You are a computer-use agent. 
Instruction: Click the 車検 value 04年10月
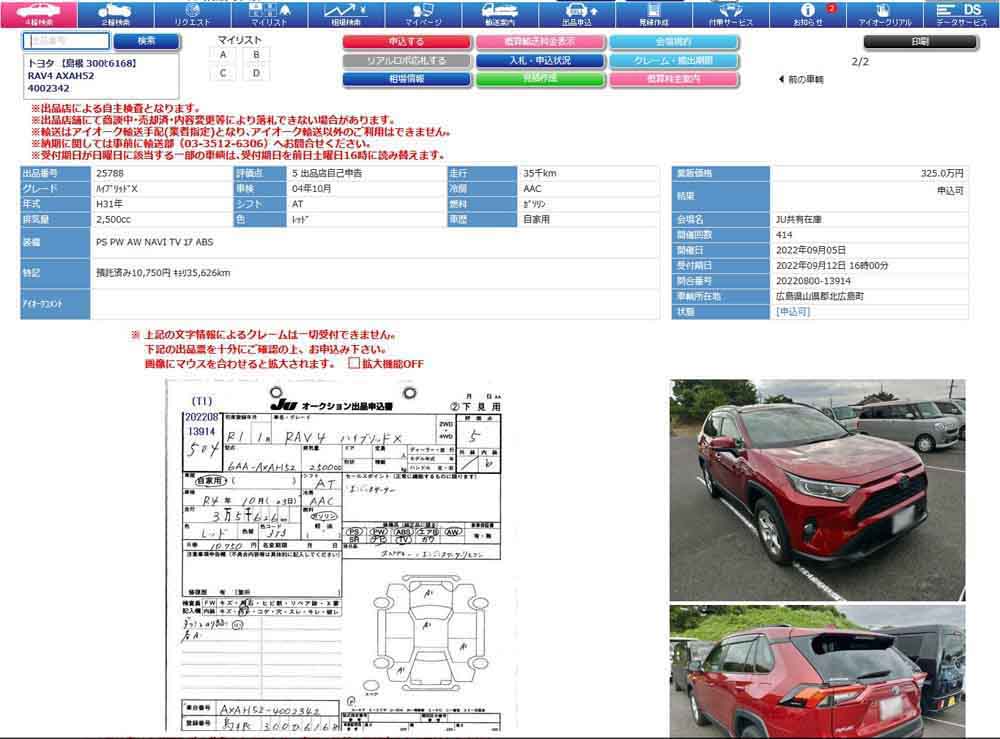tap(311, 189)
